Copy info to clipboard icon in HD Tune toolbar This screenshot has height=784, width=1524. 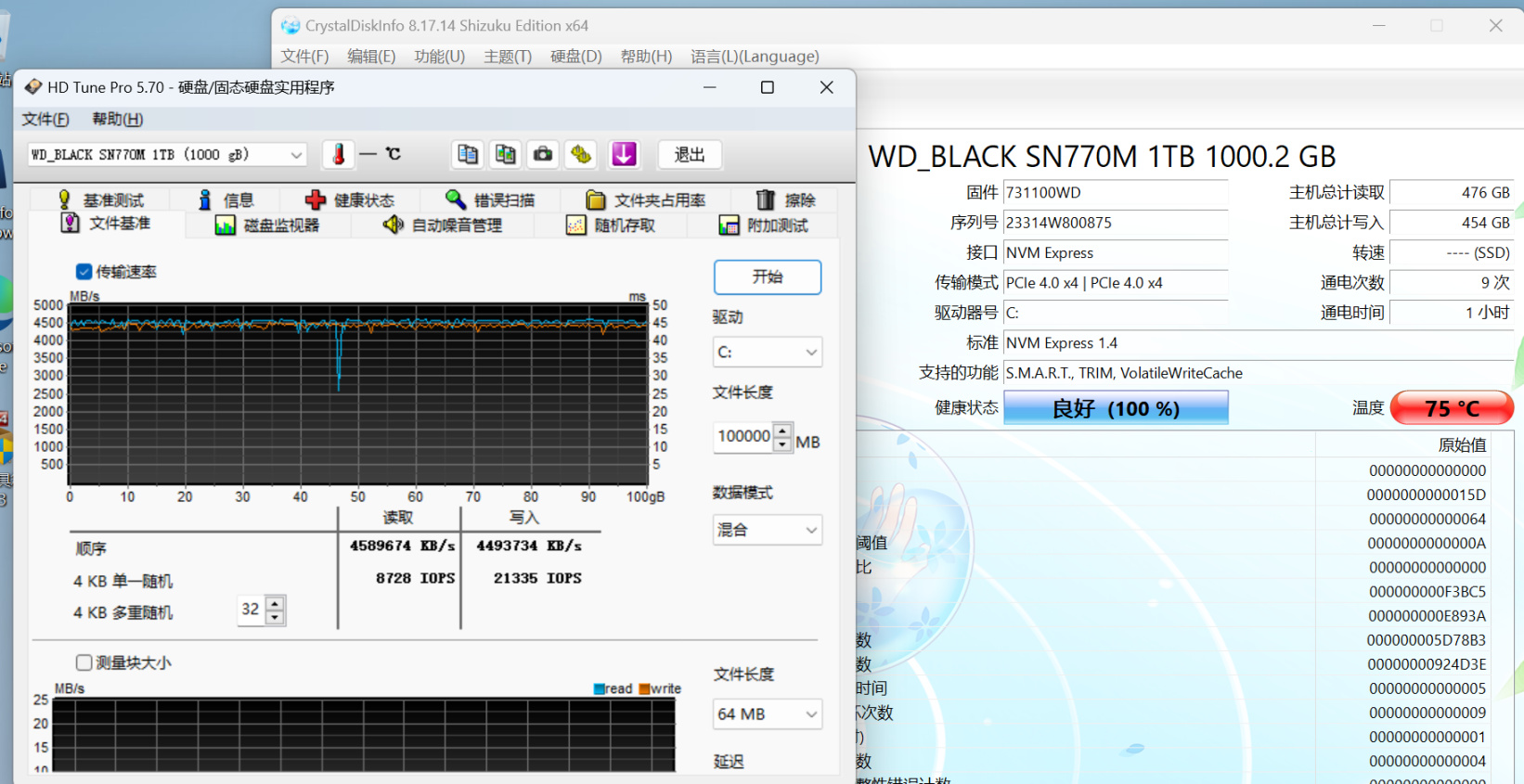tap(468, 155)
